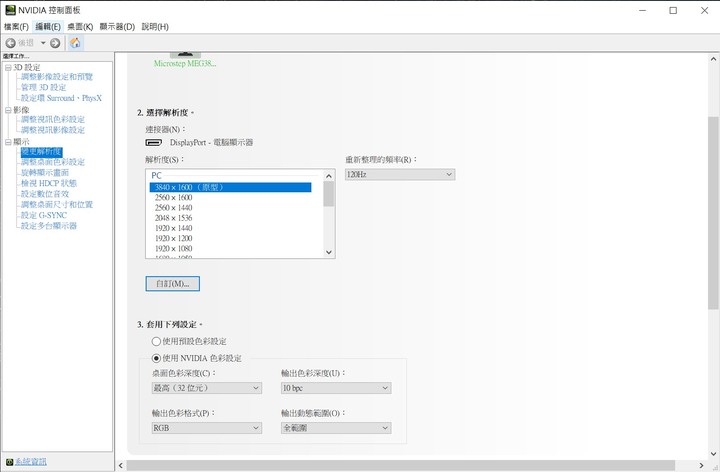Screen dimensions: 720x472
Task: Open 設定環 Surround、PhysX tree item
Action: point(62,98)
